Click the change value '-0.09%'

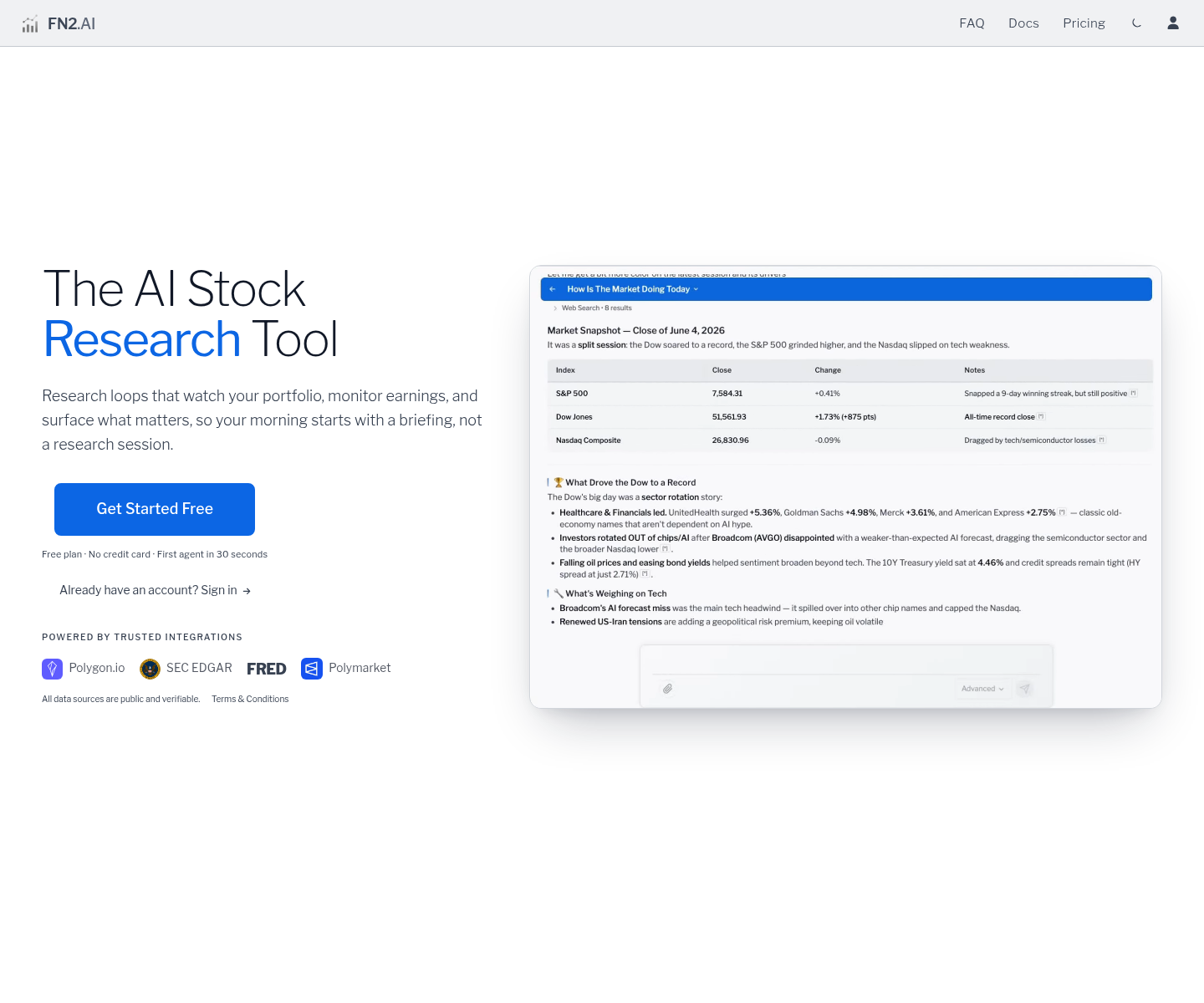828,440
